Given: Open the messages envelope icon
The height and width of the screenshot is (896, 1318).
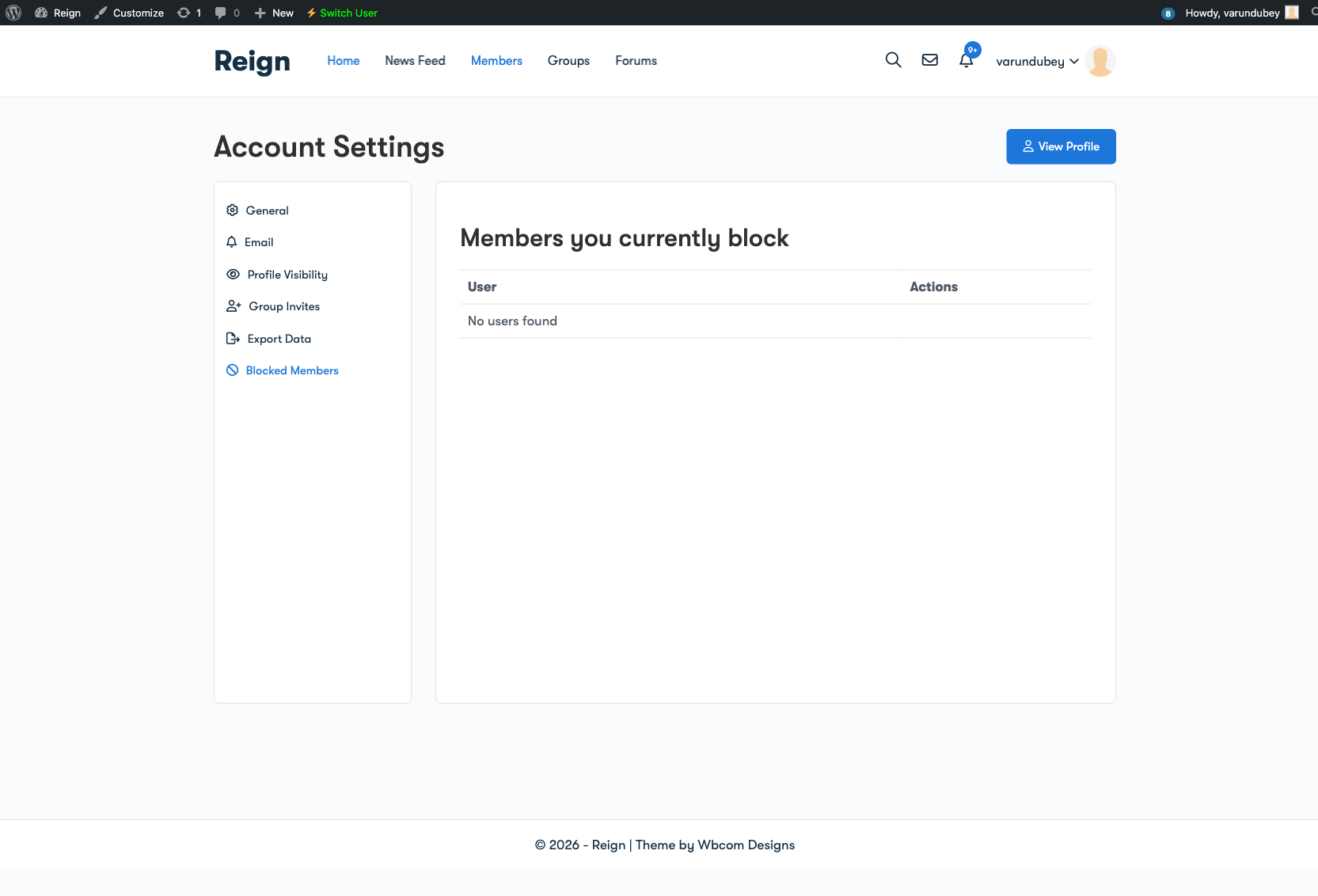Looking at the screenshot, I should click(929, 60).
